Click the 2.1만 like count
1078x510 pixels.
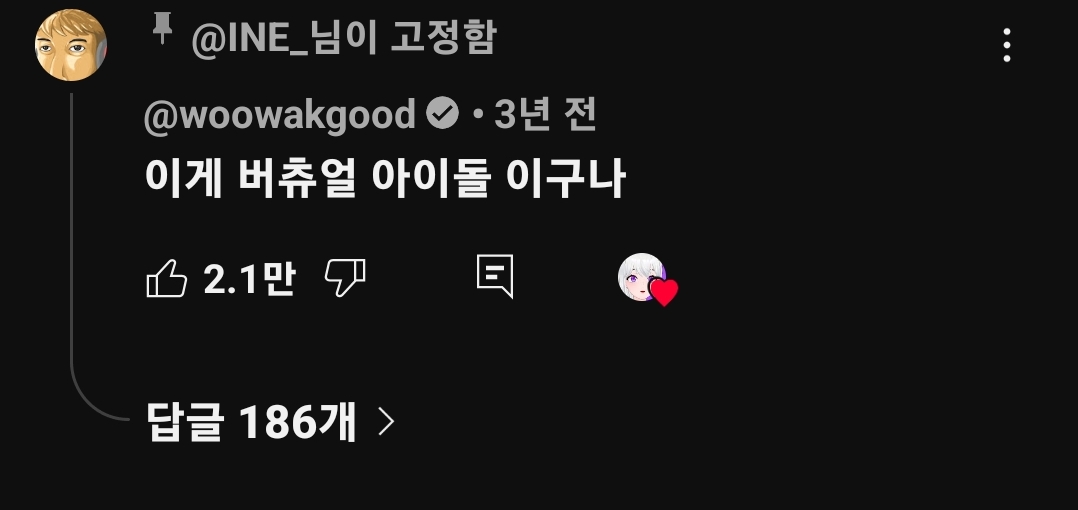tap(249, 279)
